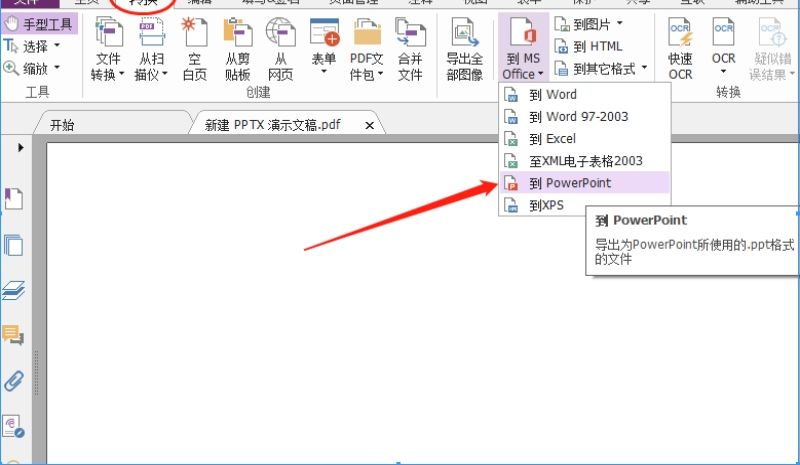Expand the 到其它格式 dropdown arrow
This screenshot has width=800, height=465.
click(644, 67)
